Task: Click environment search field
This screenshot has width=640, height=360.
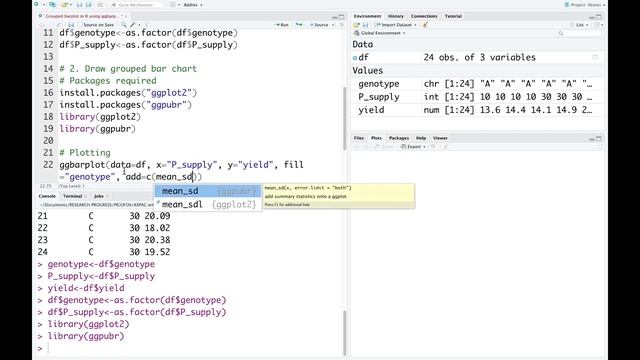Action: click(x=579, y=34)
